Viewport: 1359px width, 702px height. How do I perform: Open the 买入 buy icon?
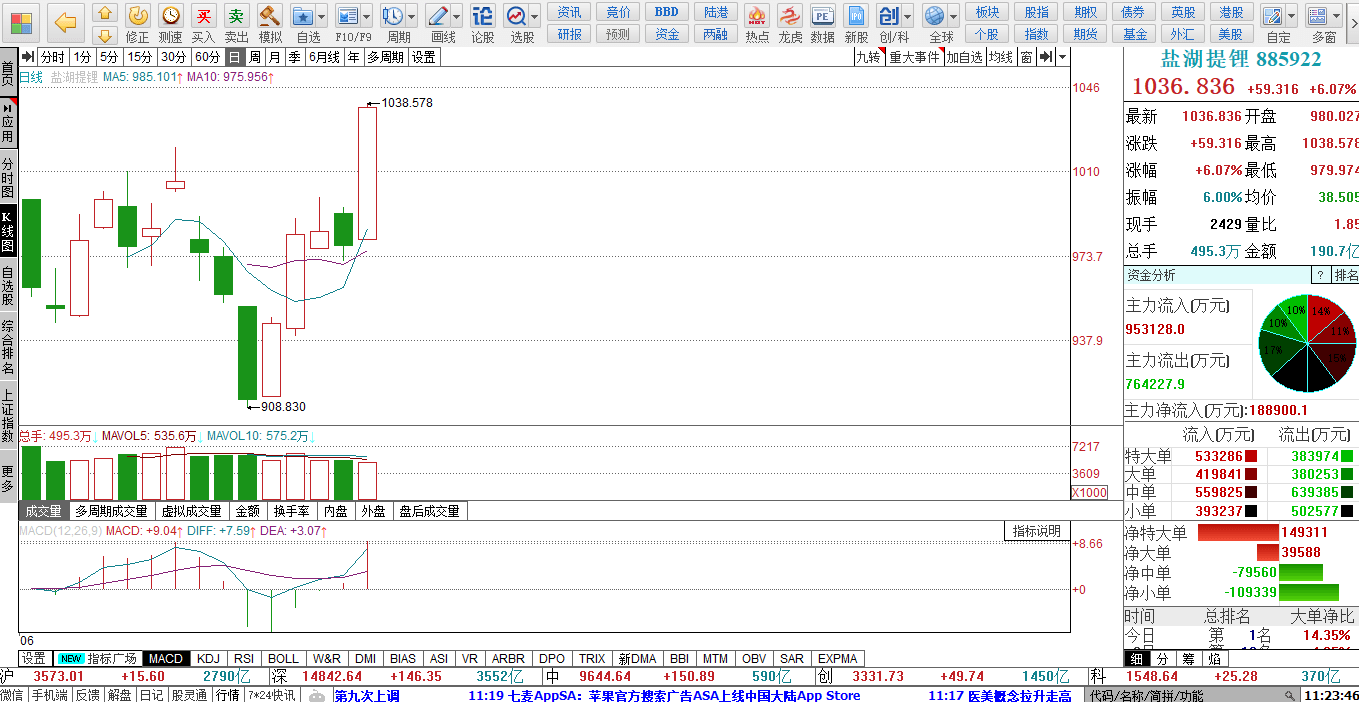[x=204, y=16]
